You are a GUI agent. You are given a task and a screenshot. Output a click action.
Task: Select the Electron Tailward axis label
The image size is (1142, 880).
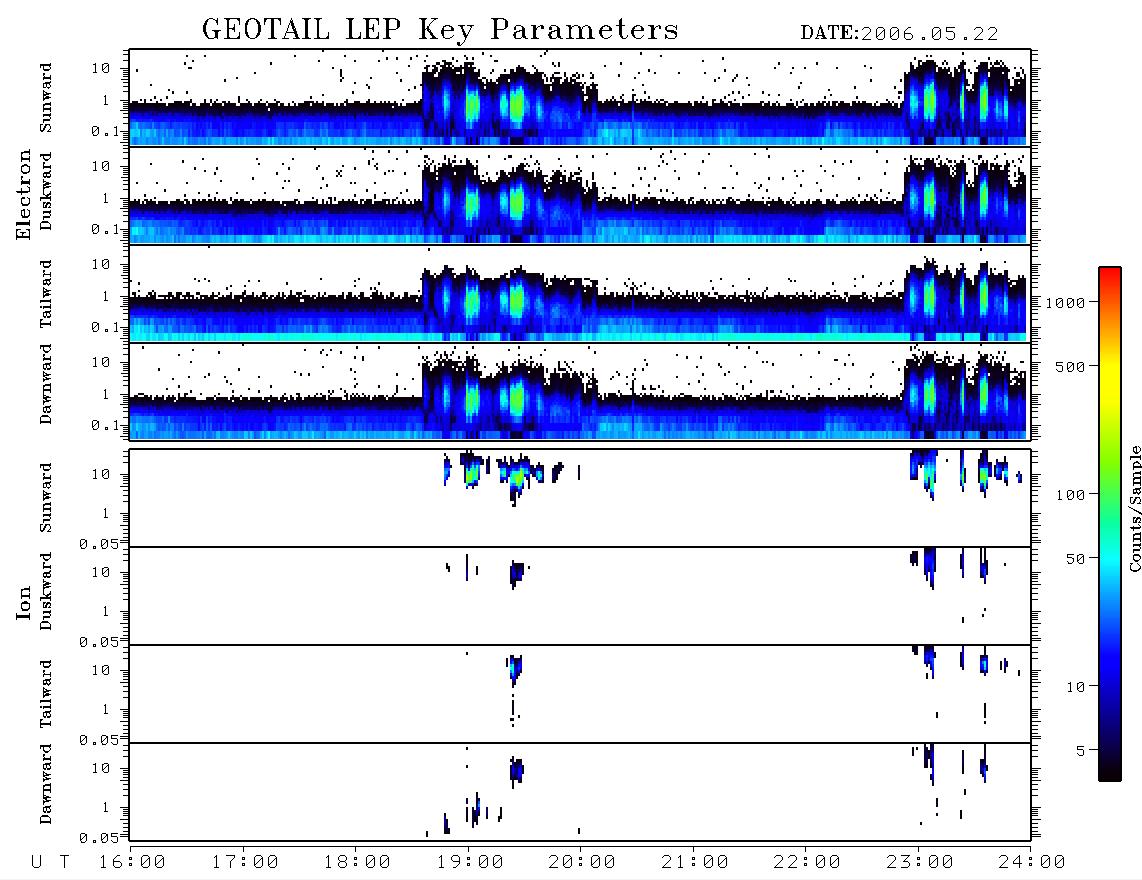point(46,294)
